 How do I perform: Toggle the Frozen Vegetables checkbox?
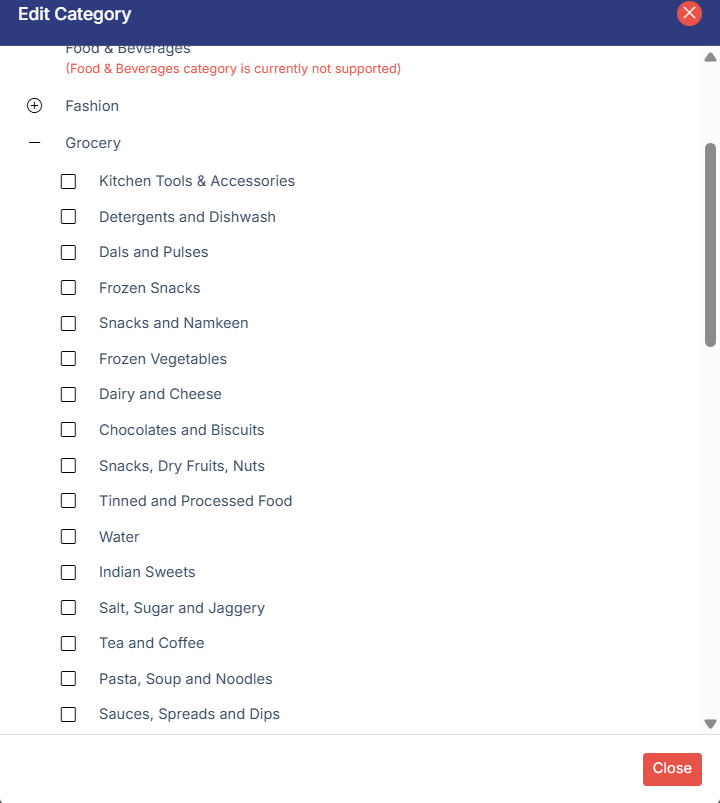pyautogui.click(x=68, y=359)
